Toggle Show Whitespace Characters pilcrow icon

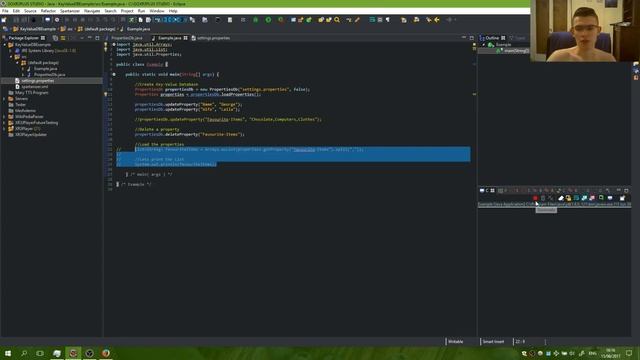click(x=388, y=20)
